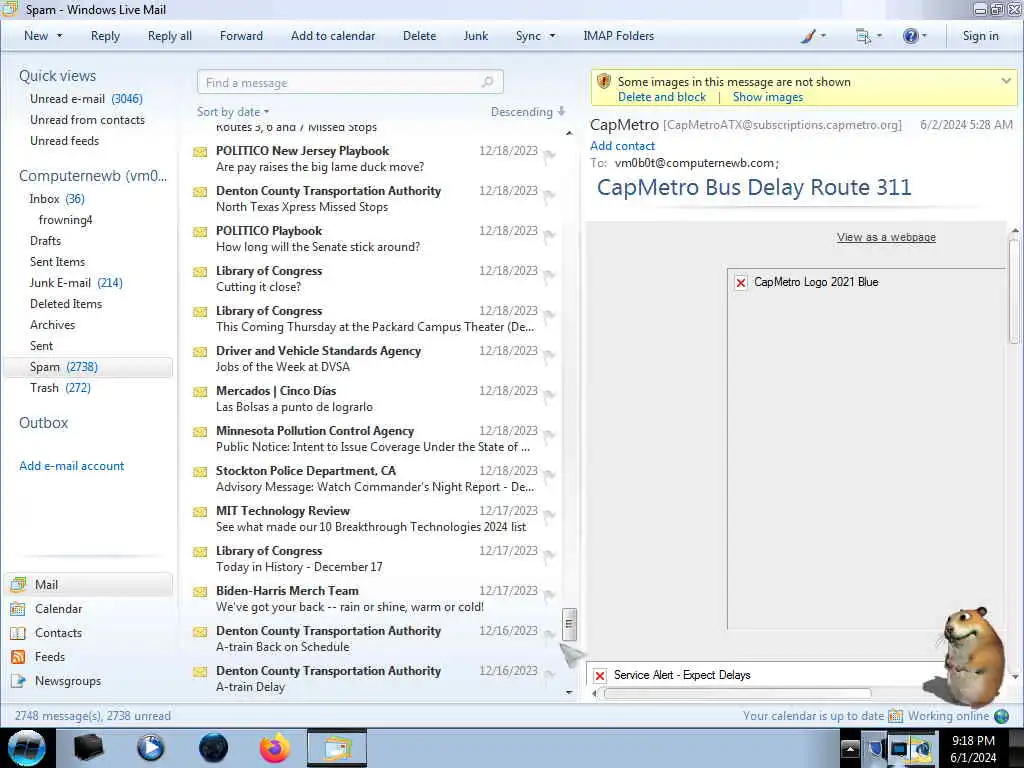Viewport: 1024px width, 768px height.
Task: Click the preview pane horizontal scrollbar
Action: point(737,694)
